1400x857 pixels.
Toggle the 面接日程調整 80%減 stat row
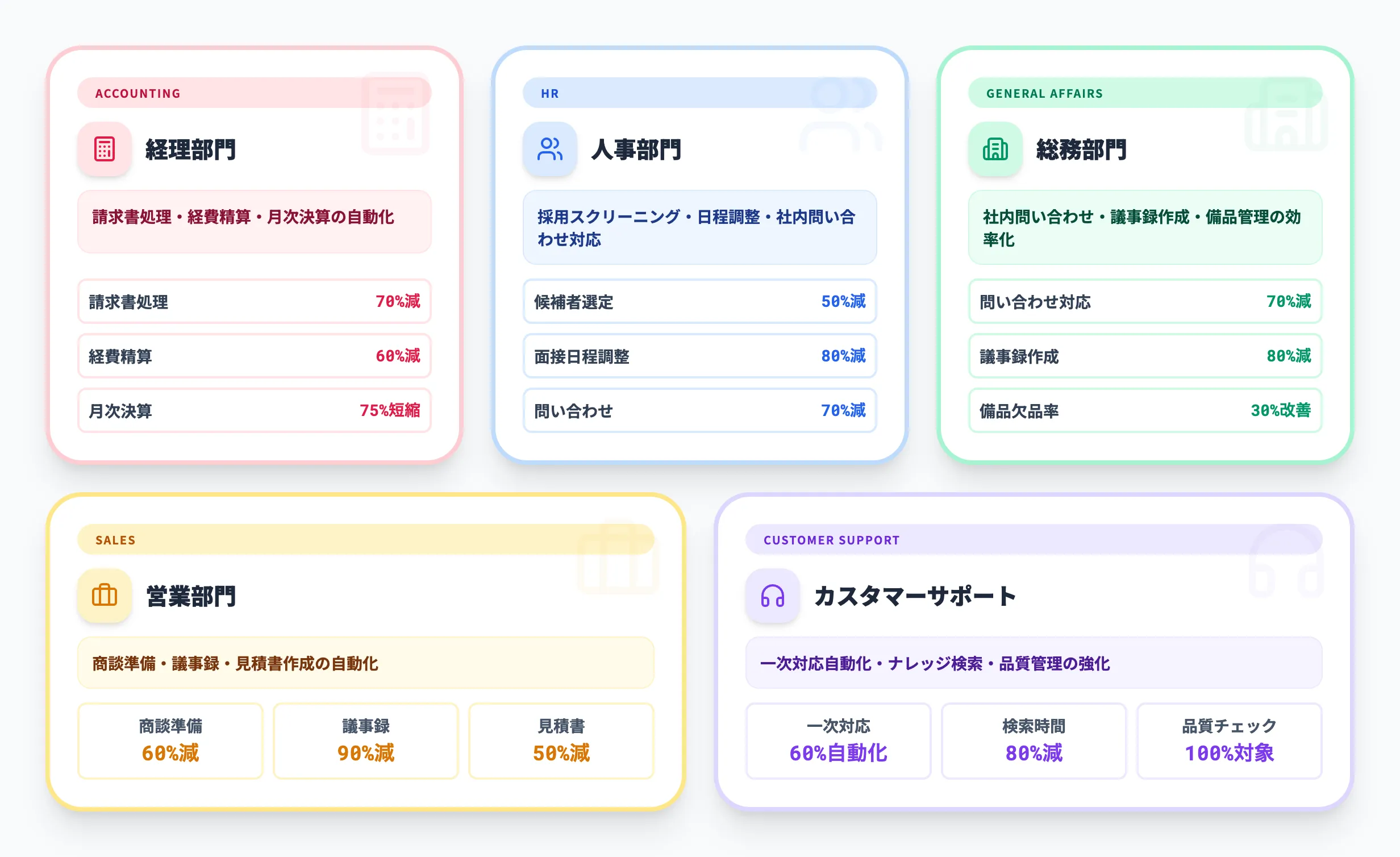(699, 356)
